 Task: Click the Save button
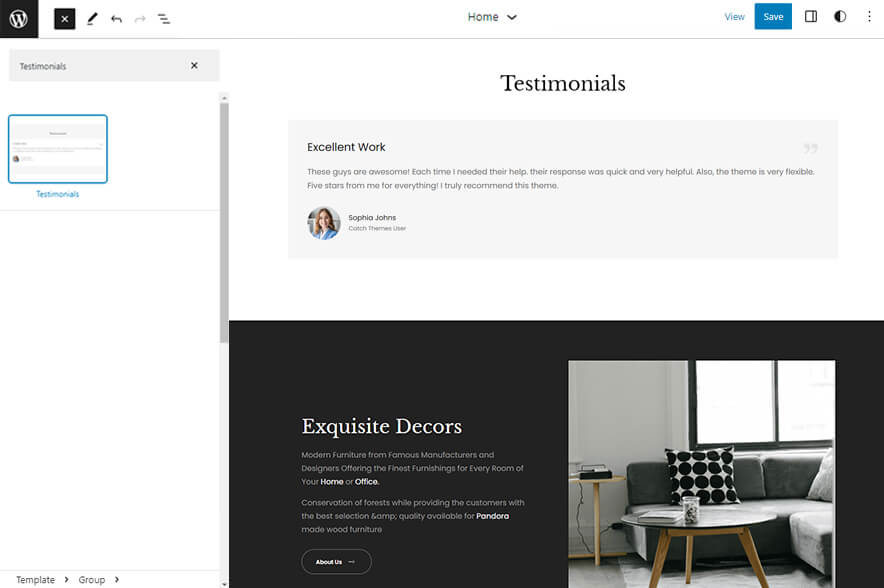tap(773, 16)
